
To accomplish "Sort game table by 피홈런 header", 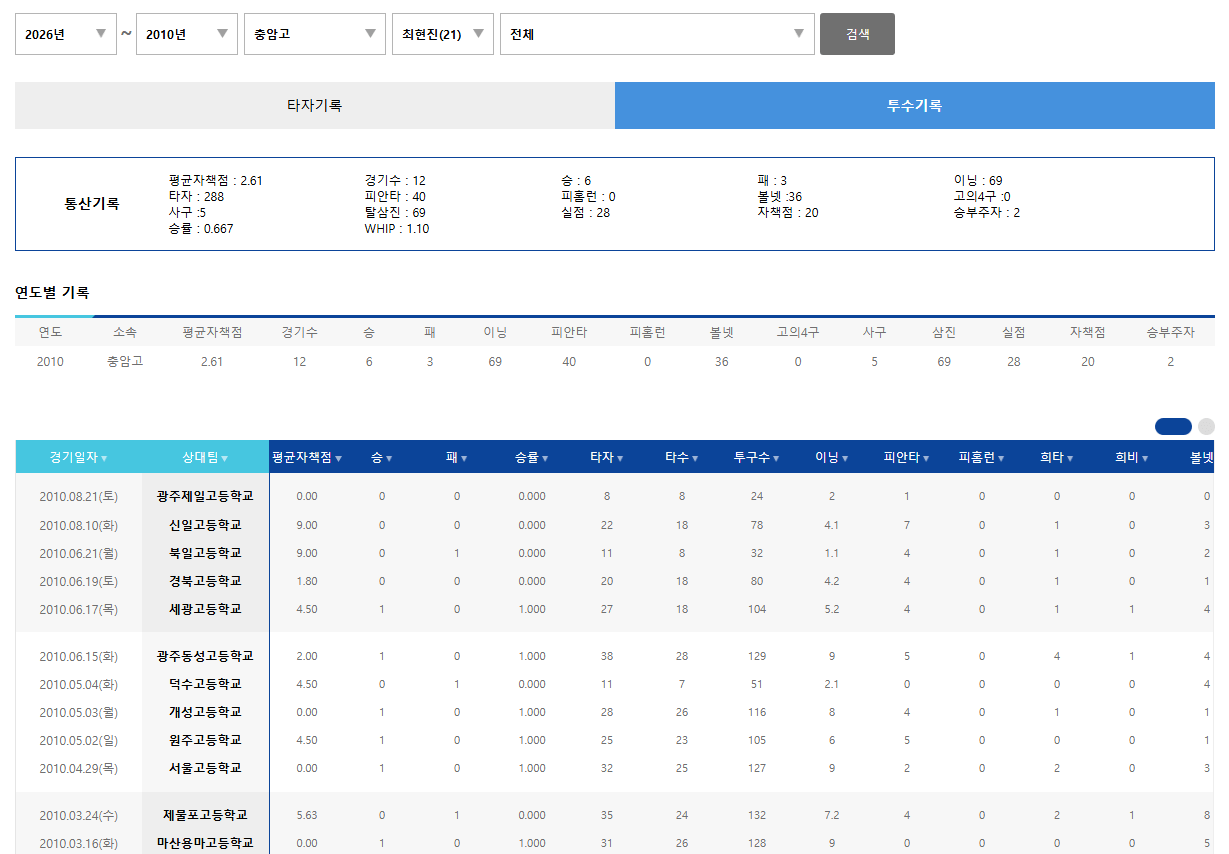I will (x=982, y=457).
